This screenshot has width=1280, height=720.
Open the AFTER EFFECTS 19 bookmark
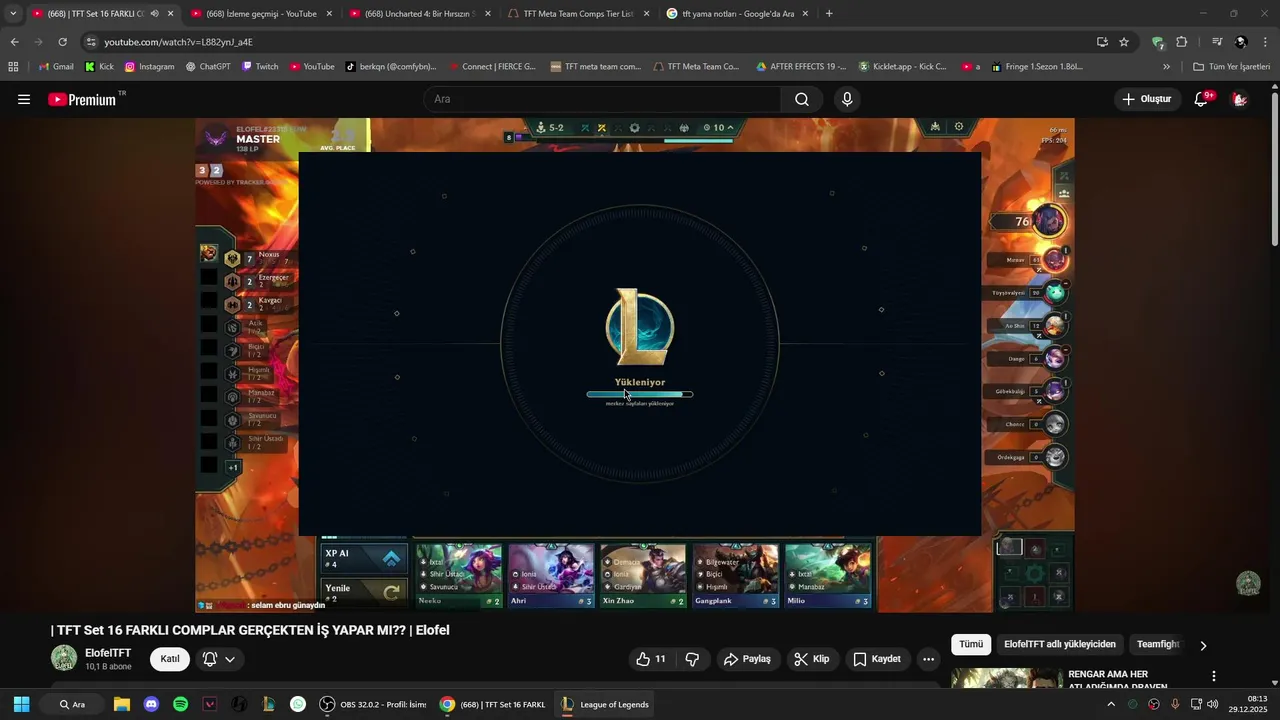(x=801, y=66)
